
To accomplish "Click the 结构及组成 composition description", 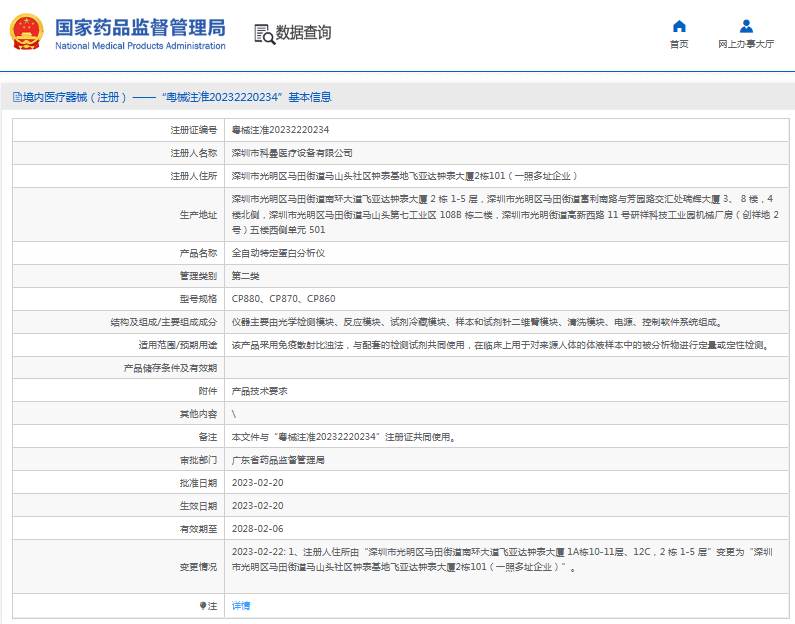I will tap(478, 322).
